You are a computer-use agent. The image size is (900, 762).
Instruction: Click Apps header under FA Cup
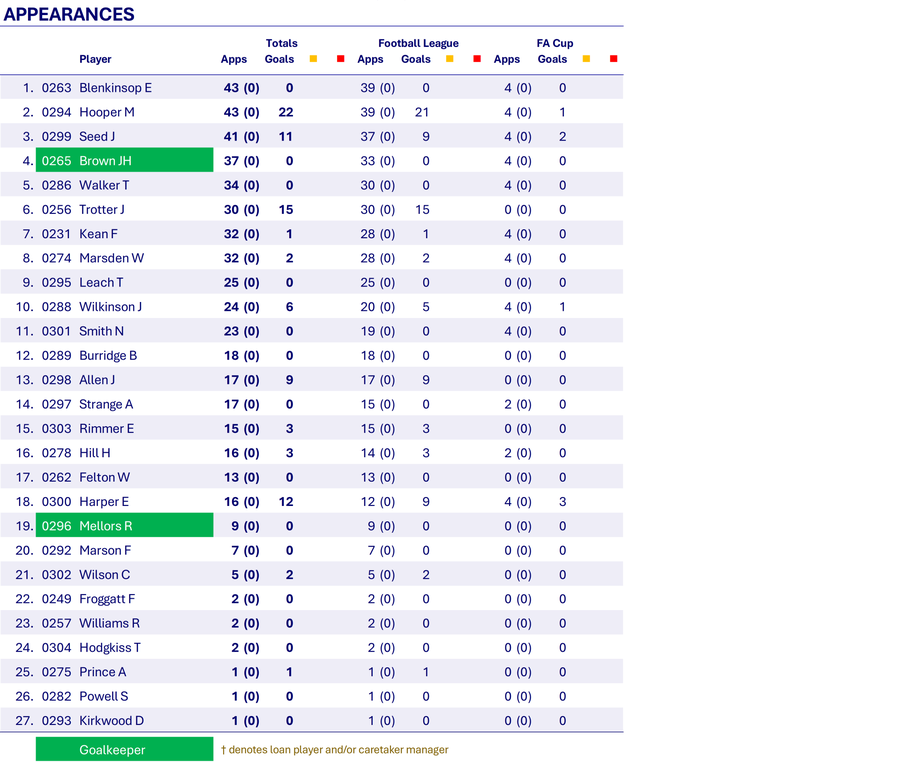point(507,59)
